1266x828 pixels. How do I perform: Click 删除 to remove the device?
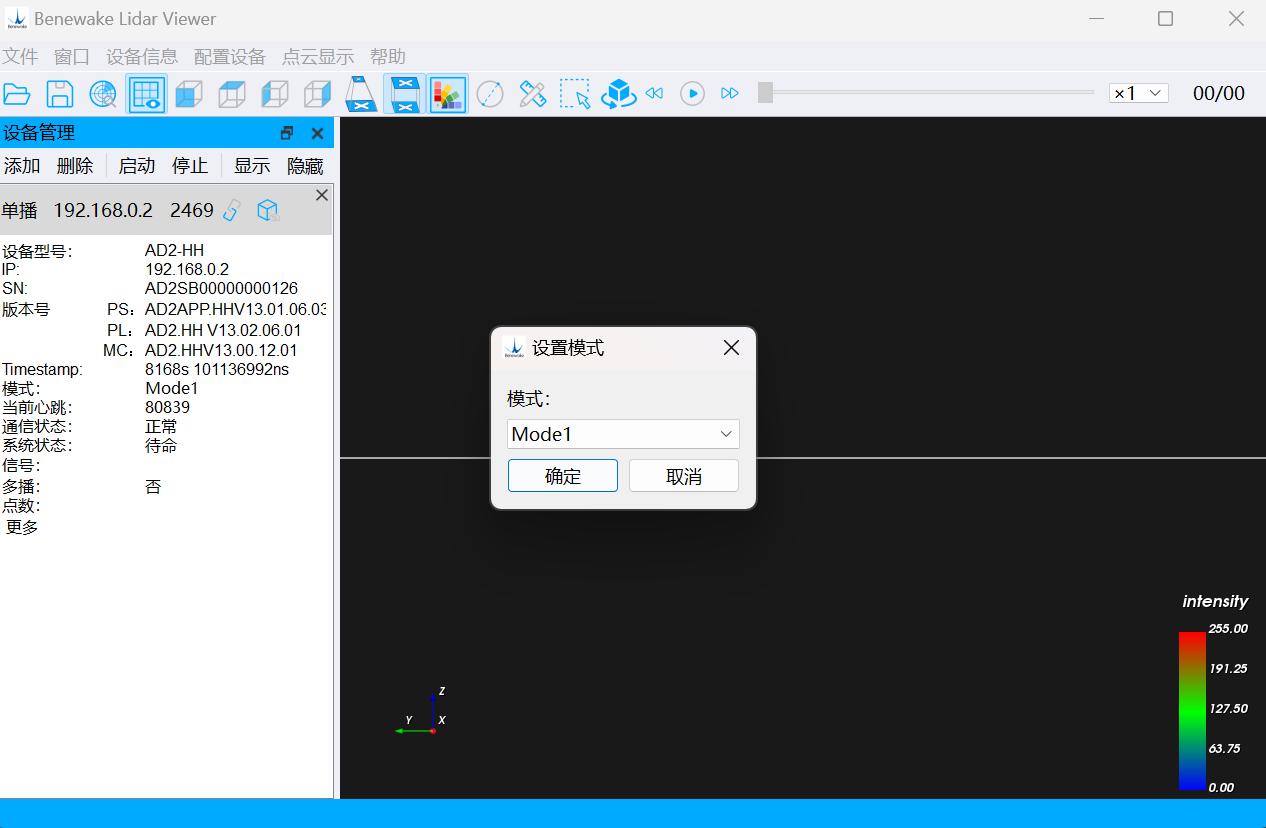[x=75, y=166]
